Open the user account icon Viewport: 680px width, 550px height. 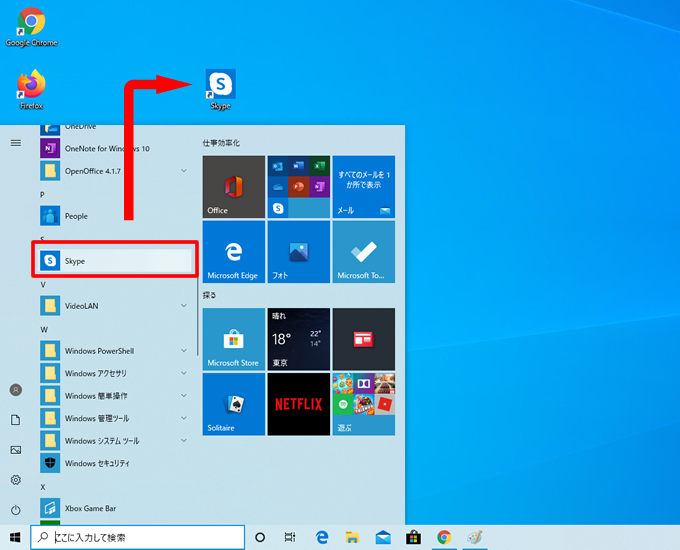click(x=16, y=390)
